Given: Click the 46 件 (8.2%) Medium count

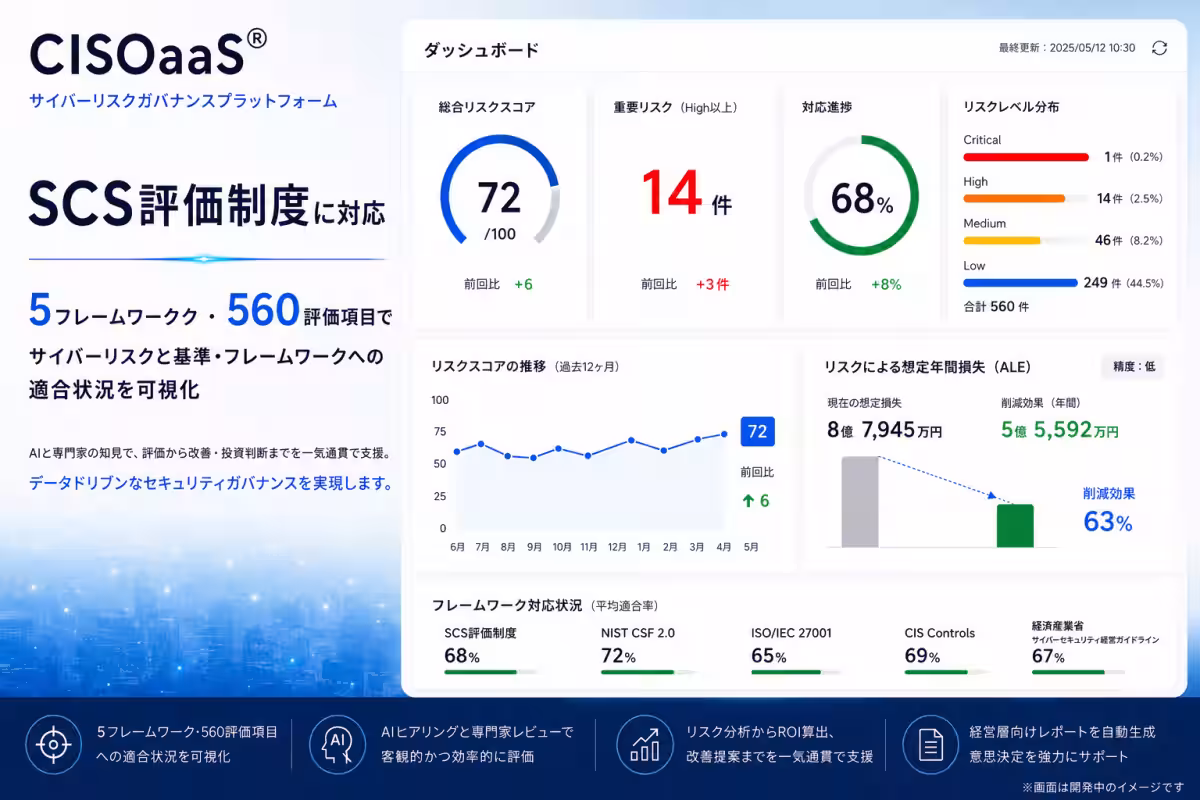Looking at the screenshot, I should [x=1130, y=241].
